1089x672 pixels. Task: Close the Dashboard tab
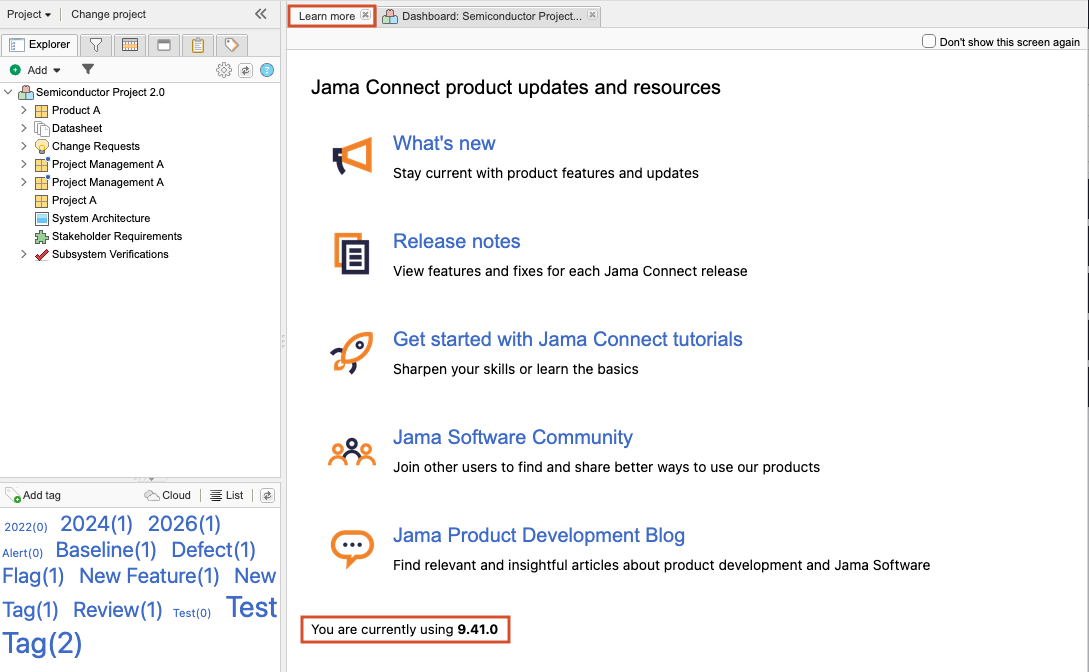click(x=592, y=15)
